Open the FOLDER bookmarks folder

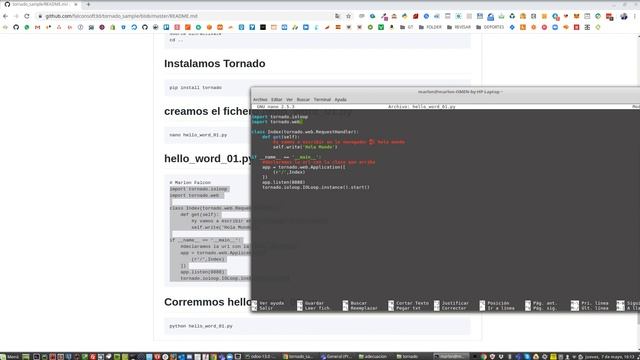tap(430, 27)
